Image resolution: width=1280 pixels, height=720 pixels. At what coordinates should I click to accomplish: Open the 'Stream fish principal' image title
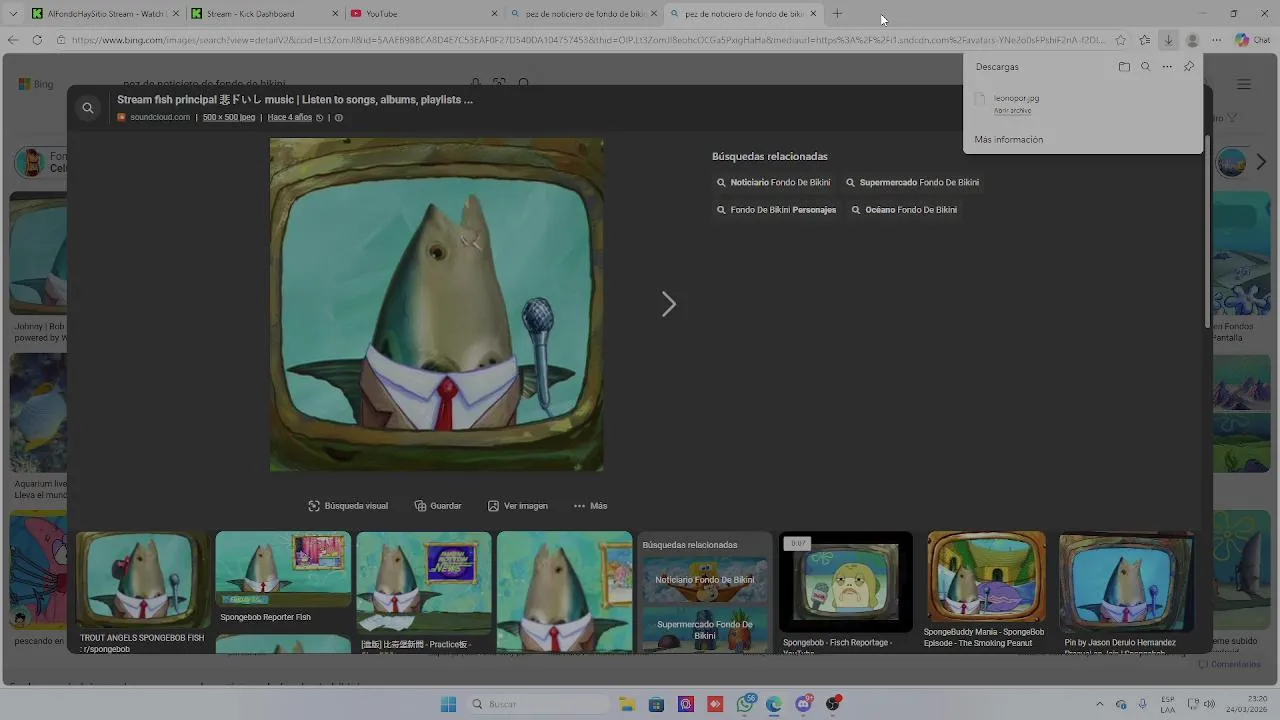pyautogui.click(x=295, y=100)
